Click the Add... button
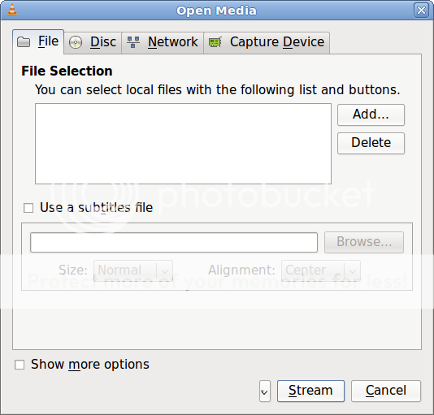 point(371,115)
